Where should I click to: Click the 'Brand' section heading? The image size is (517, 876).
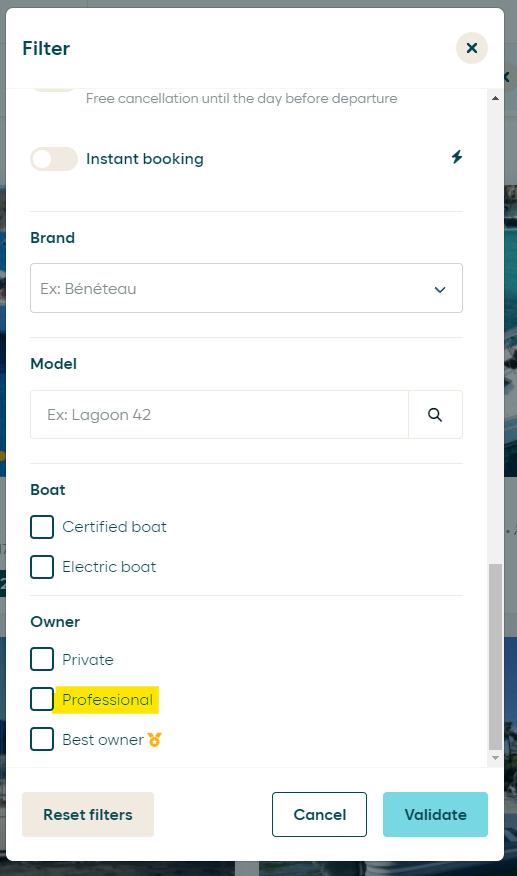53,238
